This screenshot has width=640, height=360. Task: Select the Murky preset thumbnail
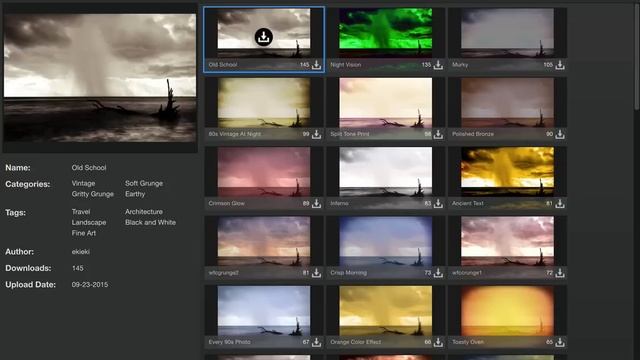pos(507,33)
